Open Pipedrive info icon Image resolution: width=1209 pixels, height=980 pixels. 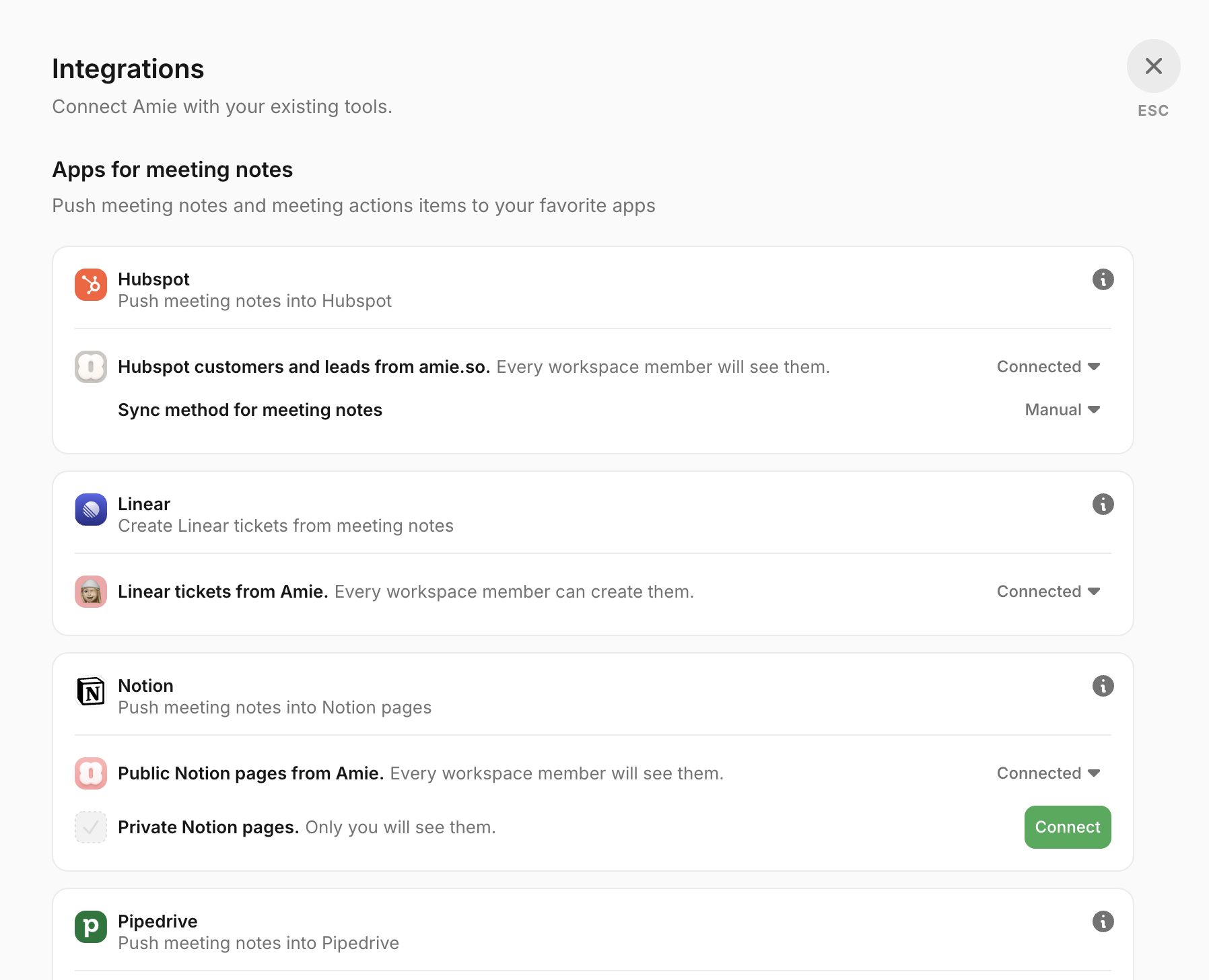(1103, 921)
